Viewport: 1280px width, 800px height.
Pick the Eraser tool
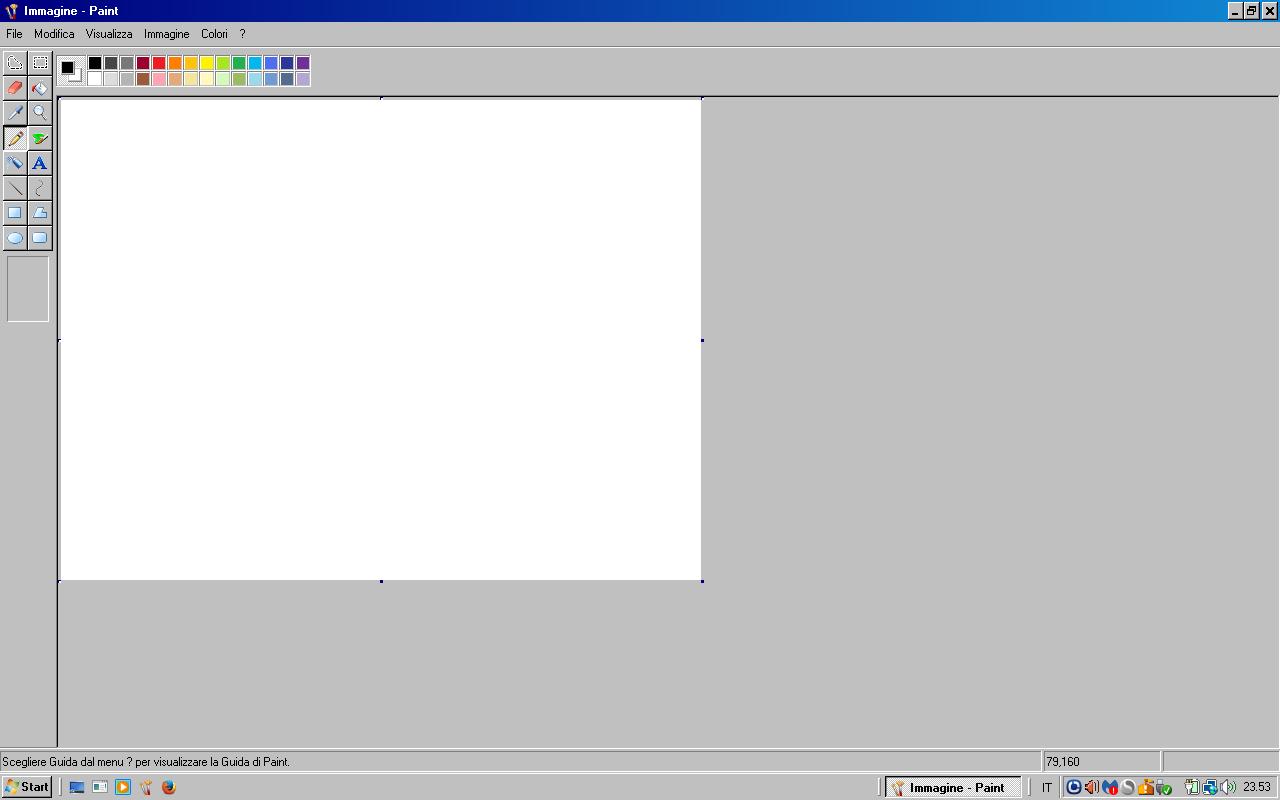coord(15,88)
